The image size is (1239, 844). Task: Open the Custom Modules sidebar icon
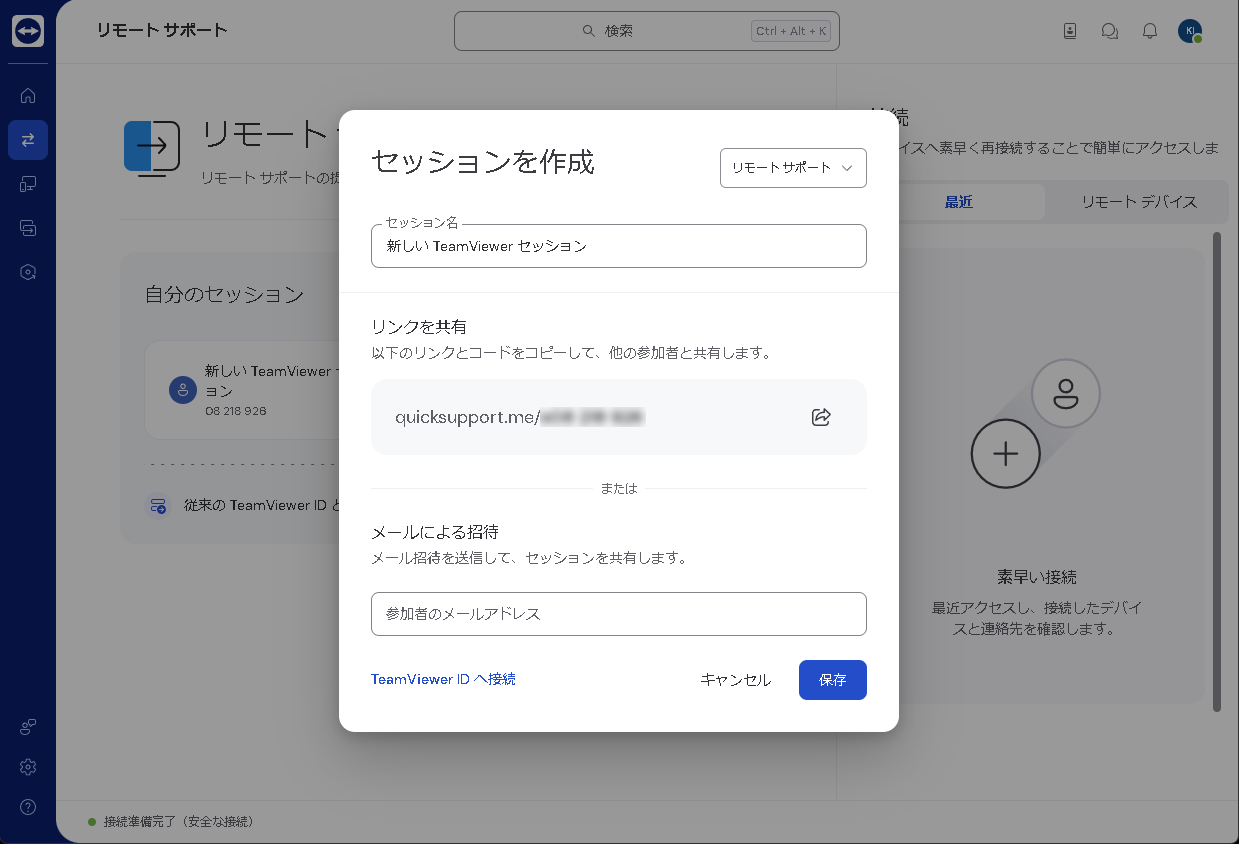(27, 271)
